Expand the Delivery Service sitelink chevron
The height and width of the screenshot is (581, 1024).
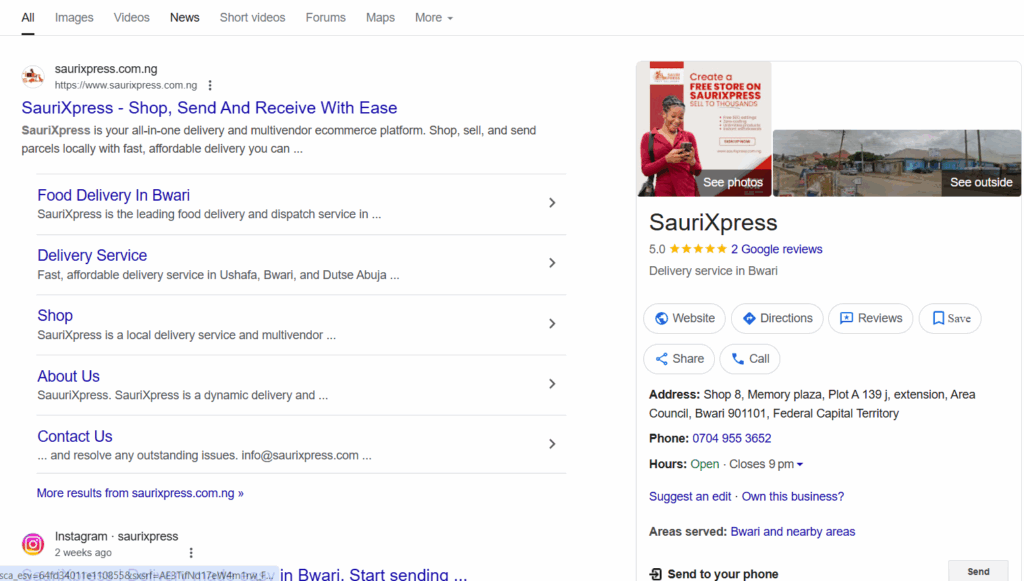[552, 263]
